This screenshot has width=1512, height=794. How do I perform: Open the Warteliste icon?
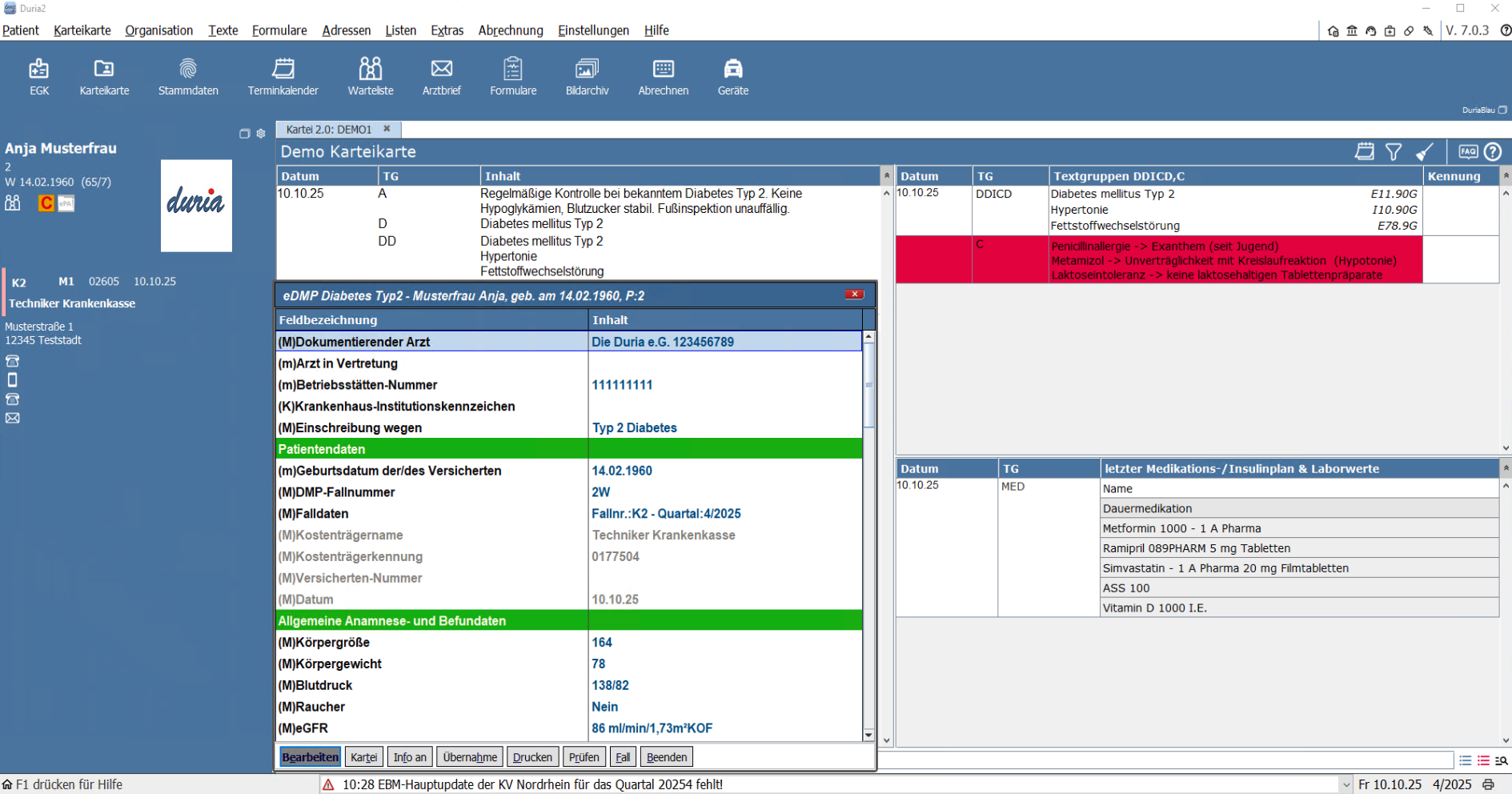tap(370, 77)
